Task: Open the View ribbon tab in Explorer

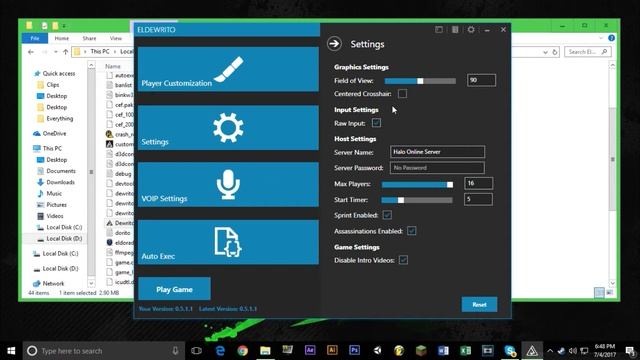Action: (116, 38)
